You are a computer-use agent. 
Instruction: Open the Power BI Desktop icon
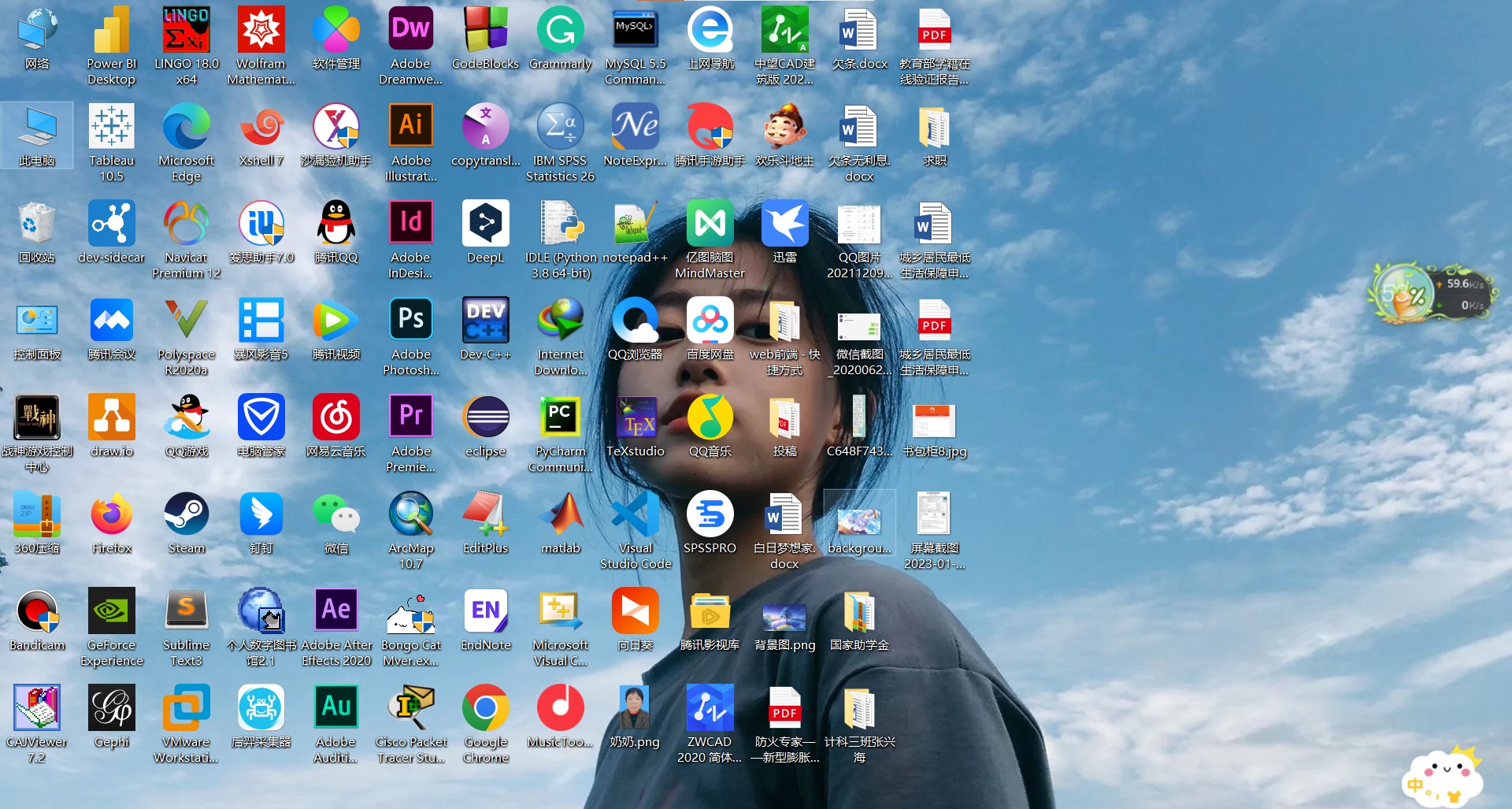111,30
